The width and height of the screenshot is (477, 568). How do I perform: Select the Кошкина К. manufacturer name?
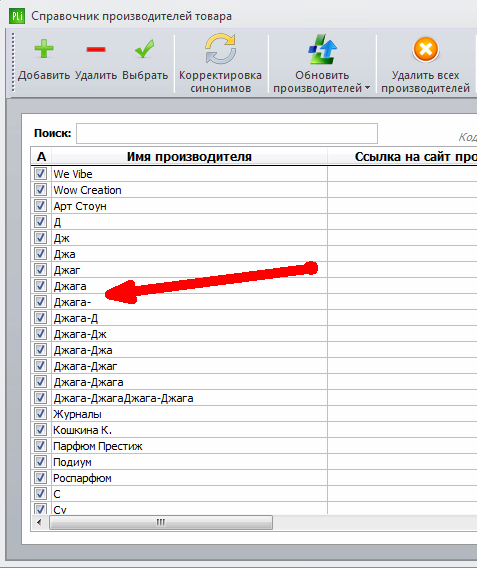click(83, 430)
